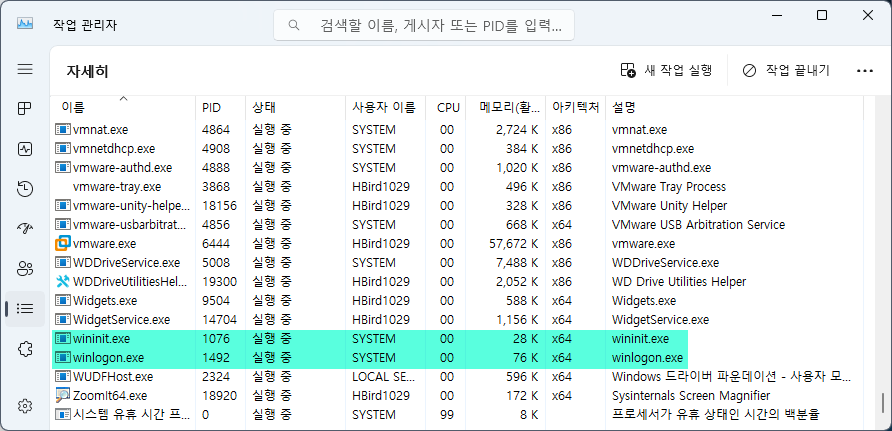892x431 pixels.
Task: Click the WUDFHost.exe process icon
Action: coord(63,376)
